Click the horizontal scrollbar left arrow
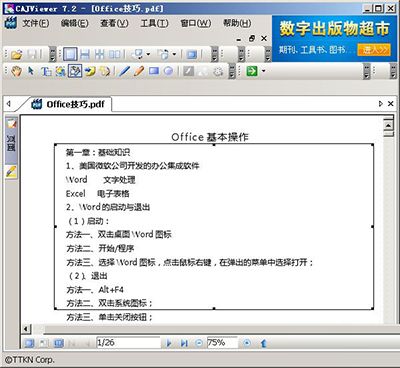The width and height of the screenshot is (400, 368). click(26, 329)
